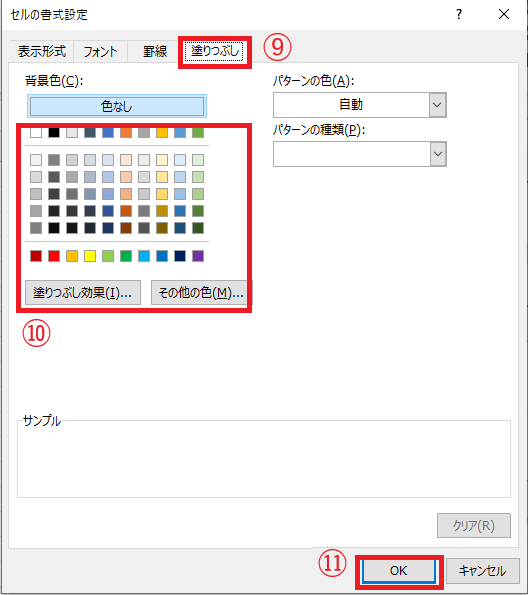Click the 塗りつぶし tab
This screenshot has width=528, height=595.
[x=214, y=51]
